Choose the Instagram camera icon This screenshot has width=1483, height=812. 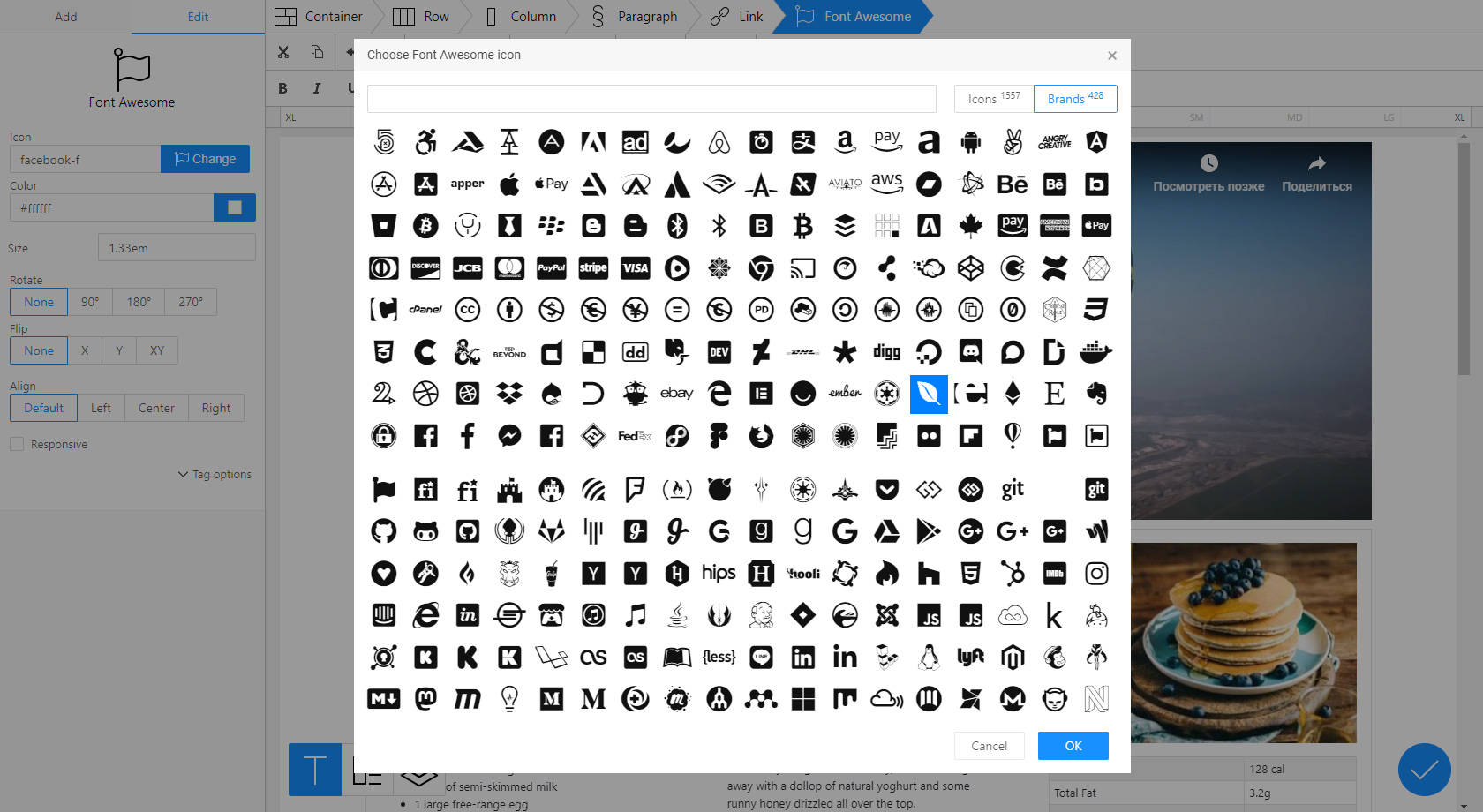[x=1096, y=574]
